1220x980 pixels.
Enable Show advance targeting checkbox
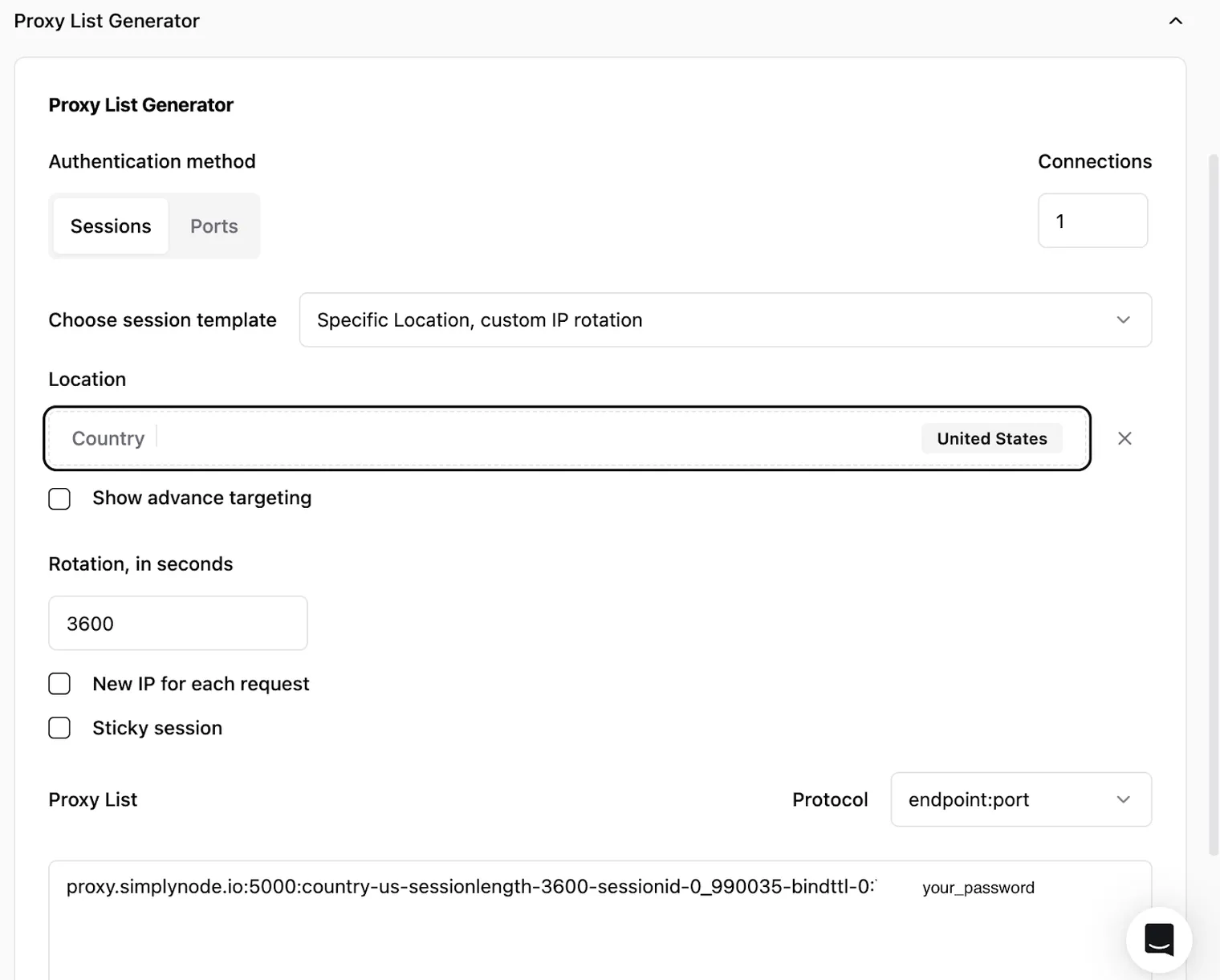[x=59, y=498]
